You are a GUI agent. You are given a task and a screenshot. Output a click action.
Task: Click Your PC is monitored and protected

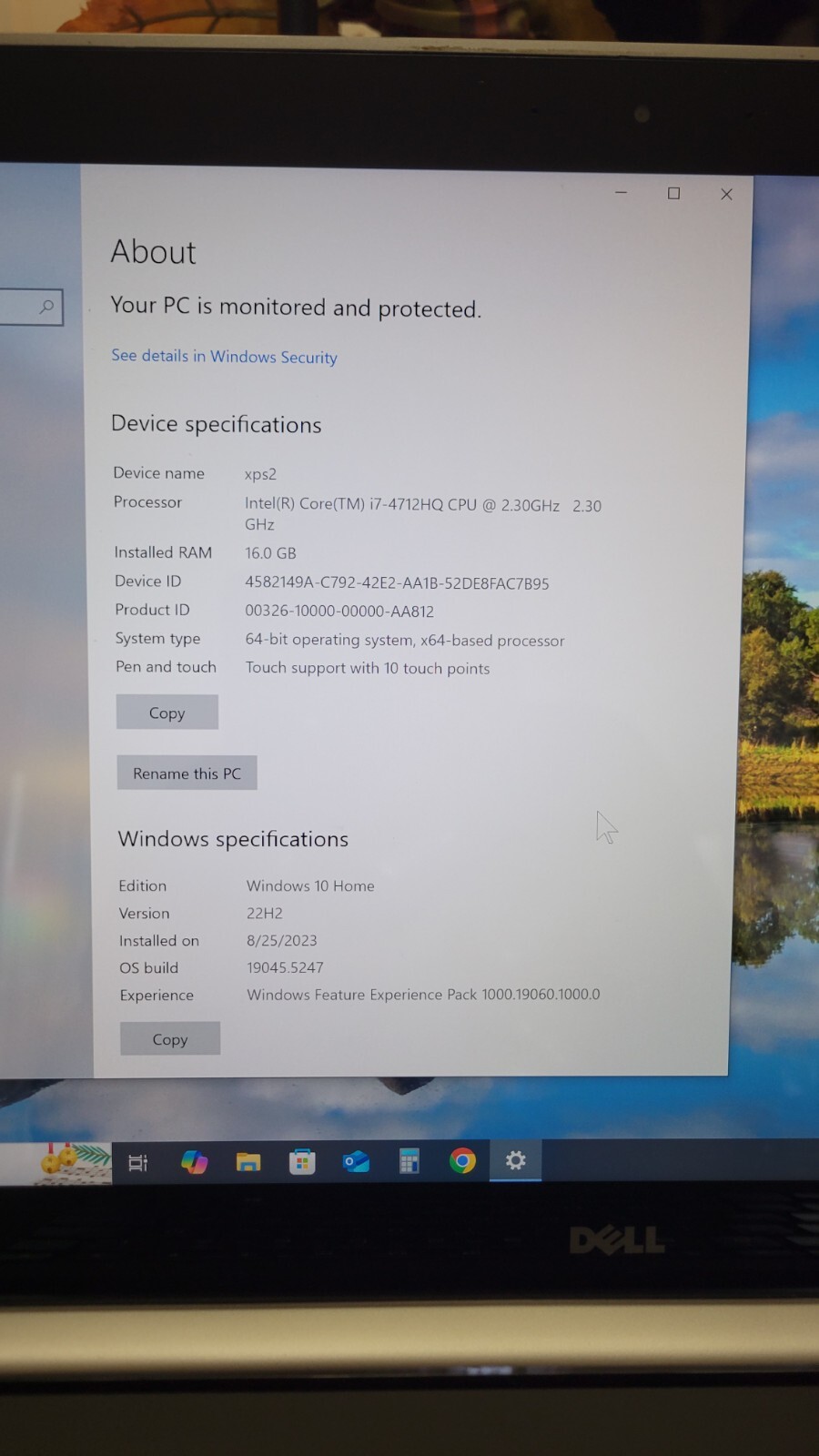pos(296,307)
